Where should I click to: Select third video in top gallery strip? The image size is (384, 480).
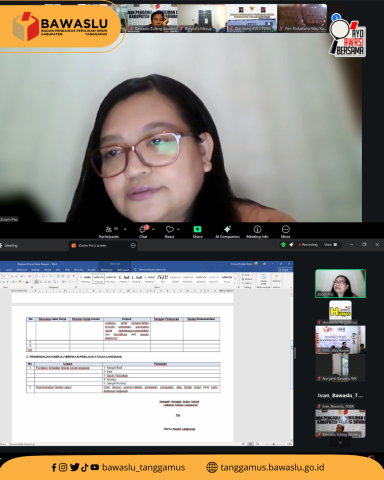point(252,18)
